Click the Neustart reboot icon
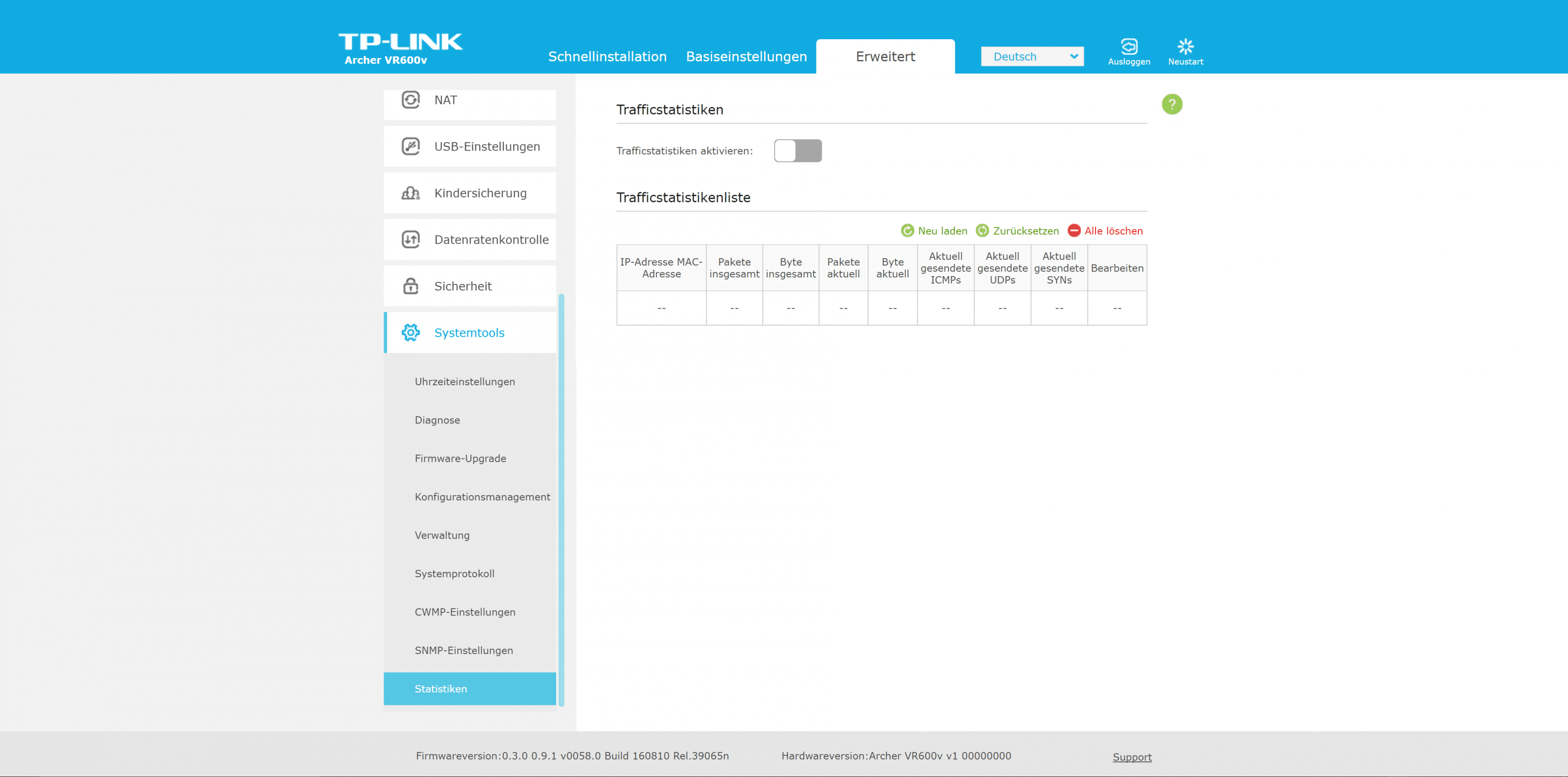The width and height of the screenshot is (1568, 777). point(1185,47)
